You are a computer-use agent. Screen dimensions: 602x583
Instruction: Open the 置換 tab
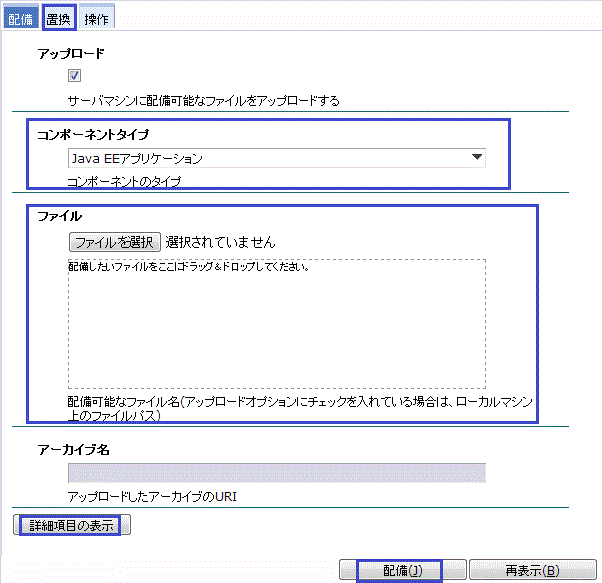(60, 18)
